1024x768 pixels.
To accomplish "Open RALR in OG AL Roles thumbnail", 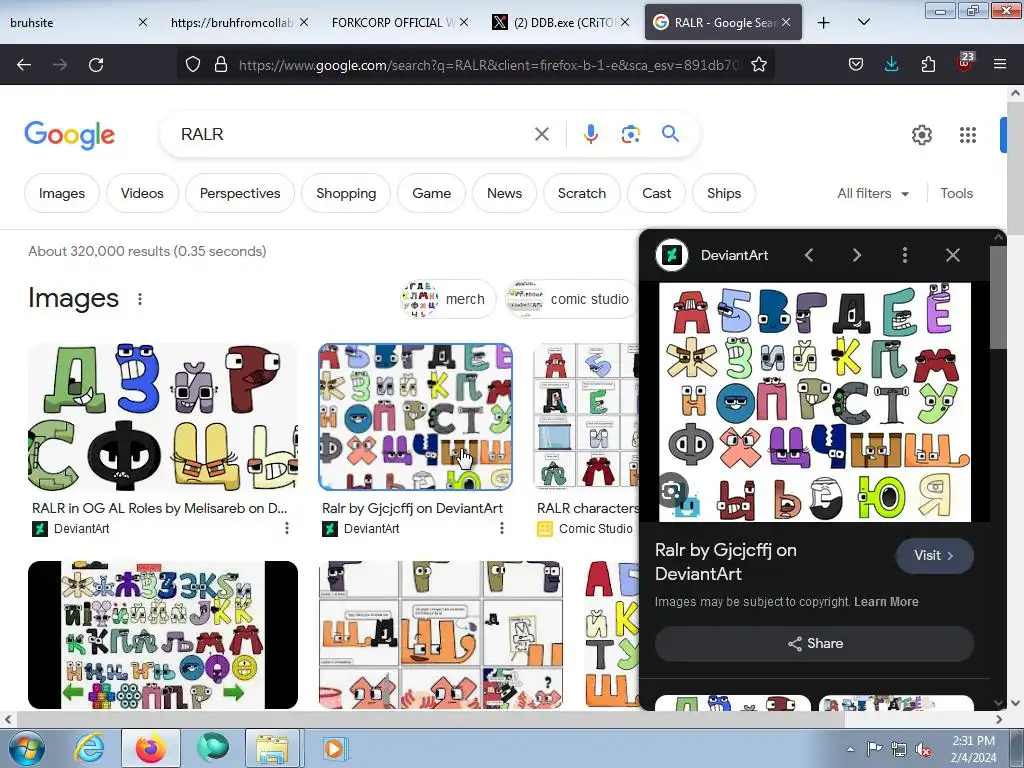I will (163, 417).
